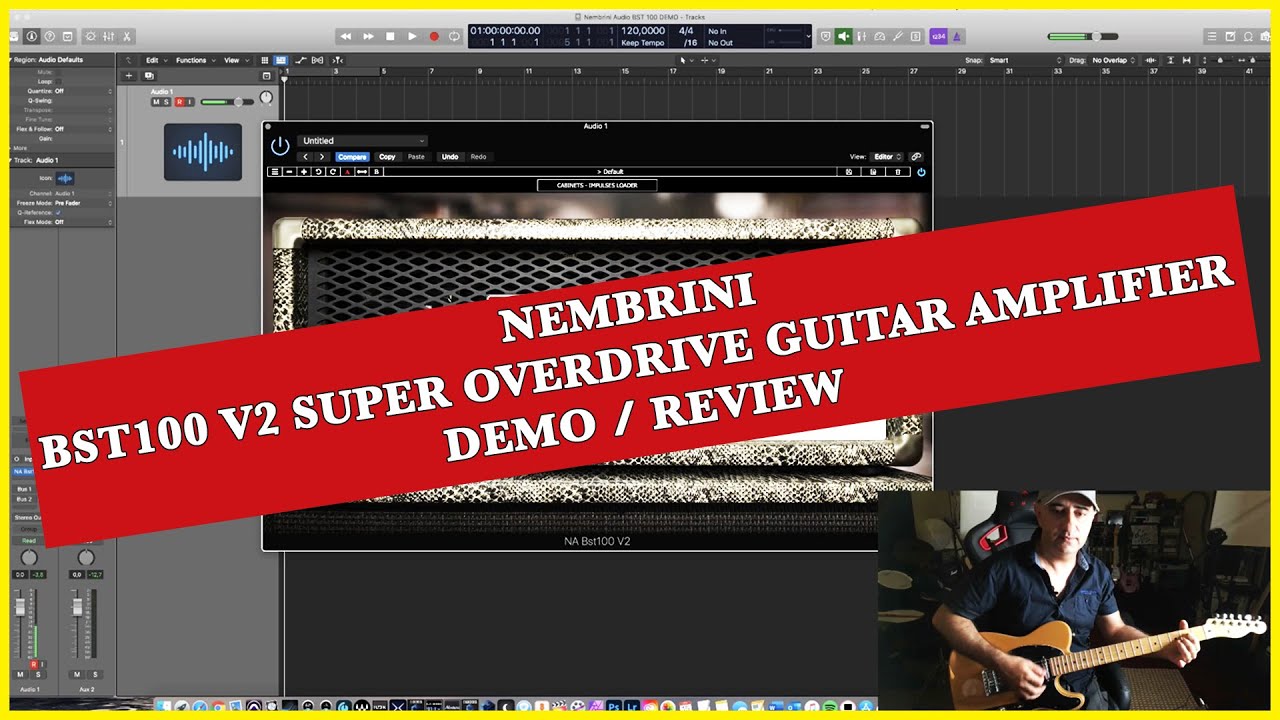Toggle plugin Link chain button
This screenshot has width=1280, height=720.
click(x=916, y=157)
